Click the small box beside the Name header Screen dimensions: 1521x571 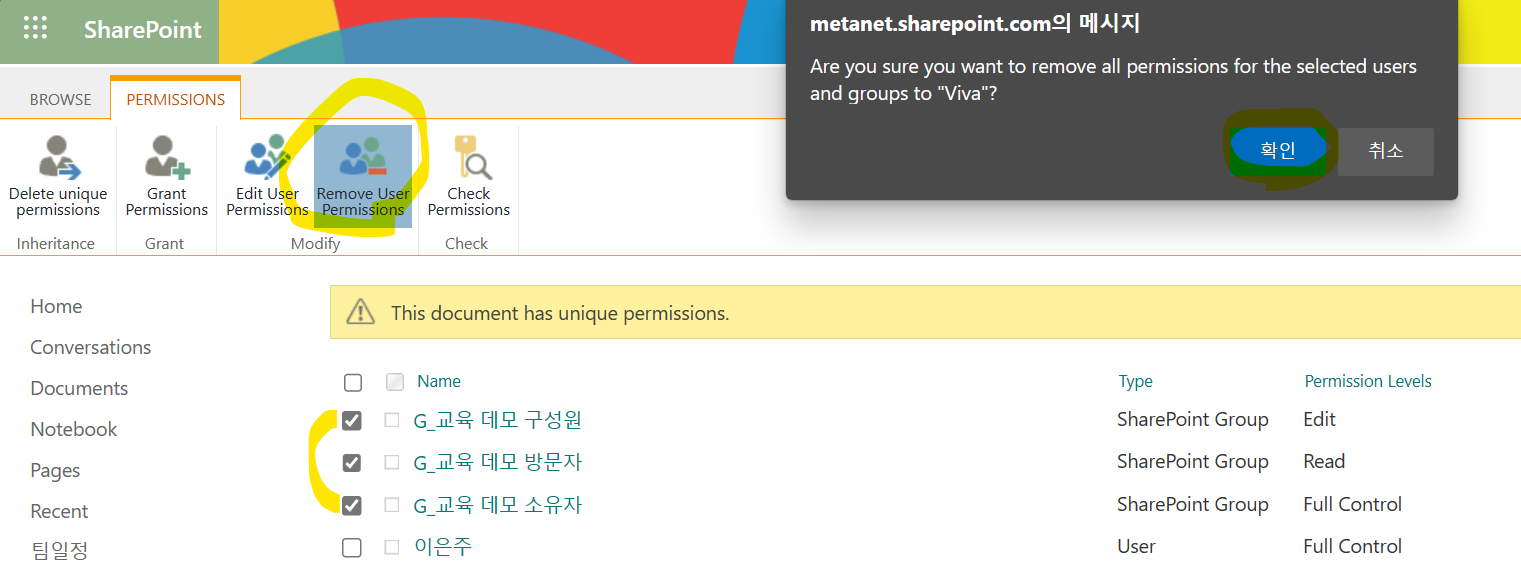pyautogui.click(x=395, y=381)
